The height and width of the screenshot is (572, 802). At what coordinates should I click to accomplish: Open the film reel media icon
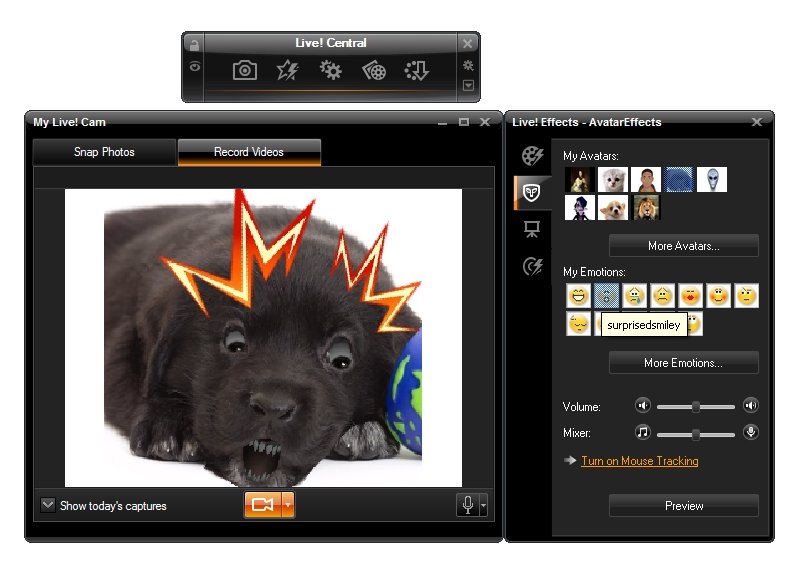(x=374, y=70)
